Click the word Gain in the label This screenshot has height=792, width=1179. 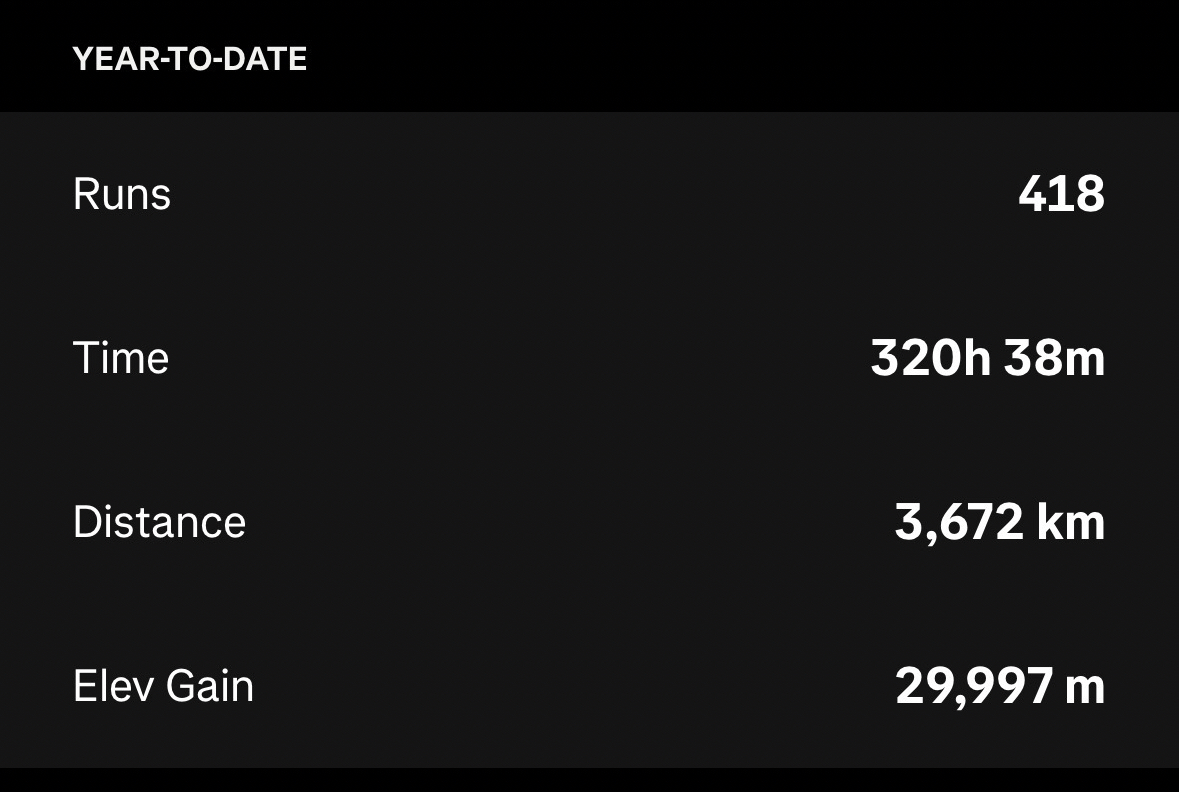[x=209, y=686]
